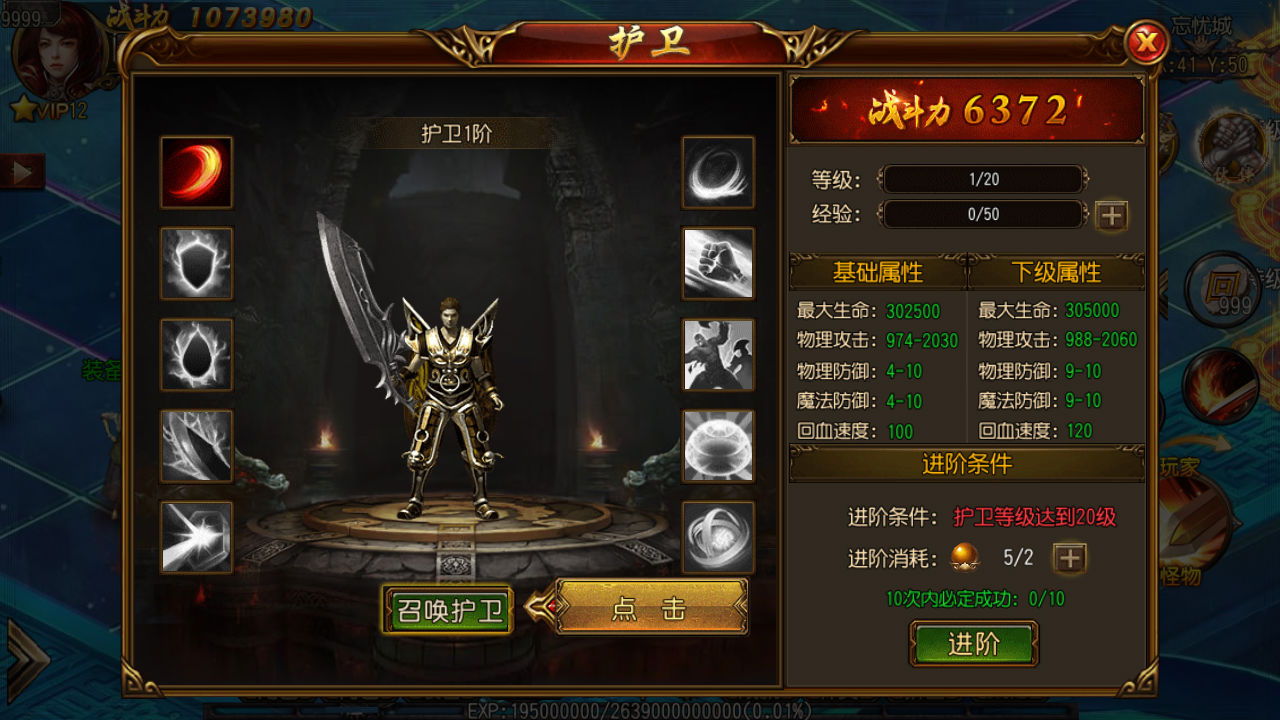Screen dimensions: 1280x720
Task: Select the red crescent slash skill icon
Action: coord(196,172)
